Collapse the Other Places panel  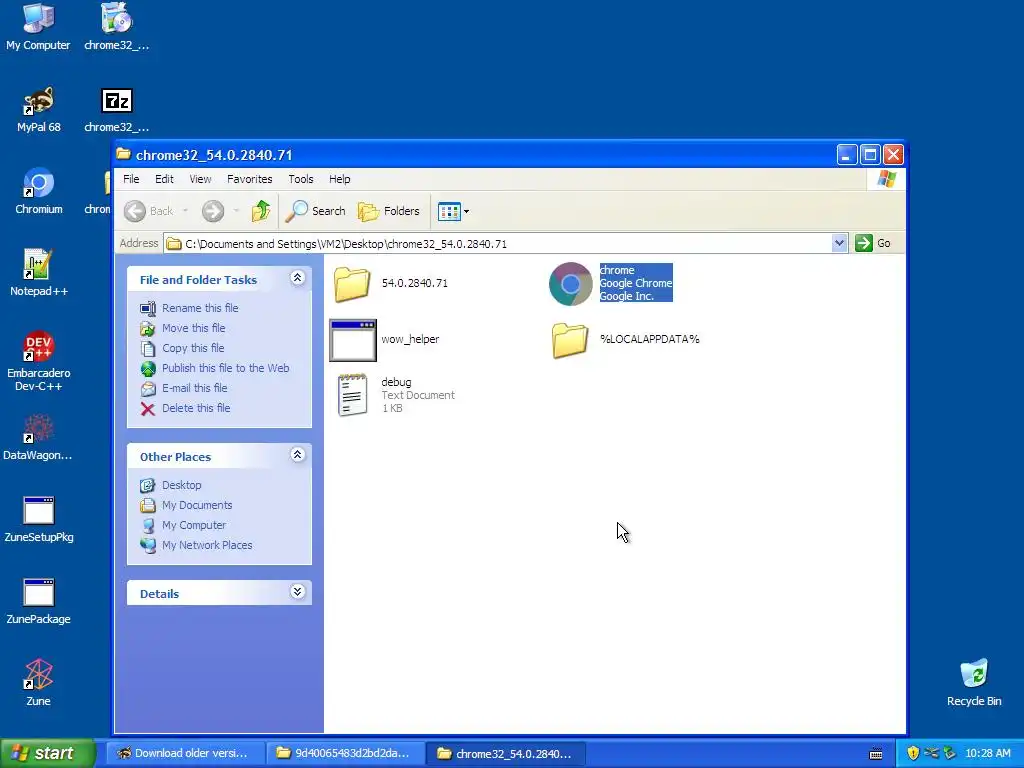[297, 455]
